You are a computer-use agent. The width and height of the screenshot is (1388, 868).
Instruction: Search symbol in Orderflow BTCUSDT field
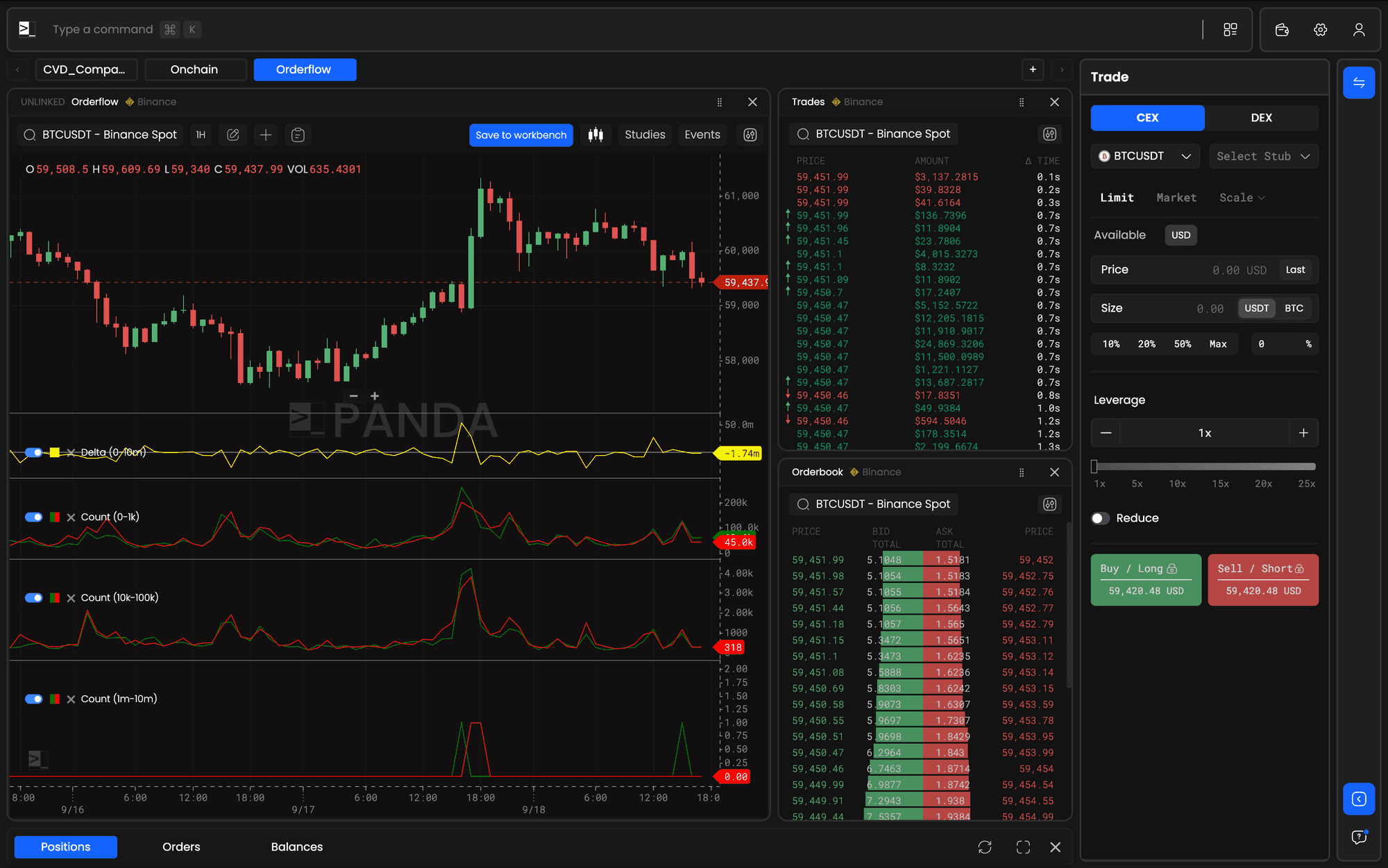[x=101, y=135]
